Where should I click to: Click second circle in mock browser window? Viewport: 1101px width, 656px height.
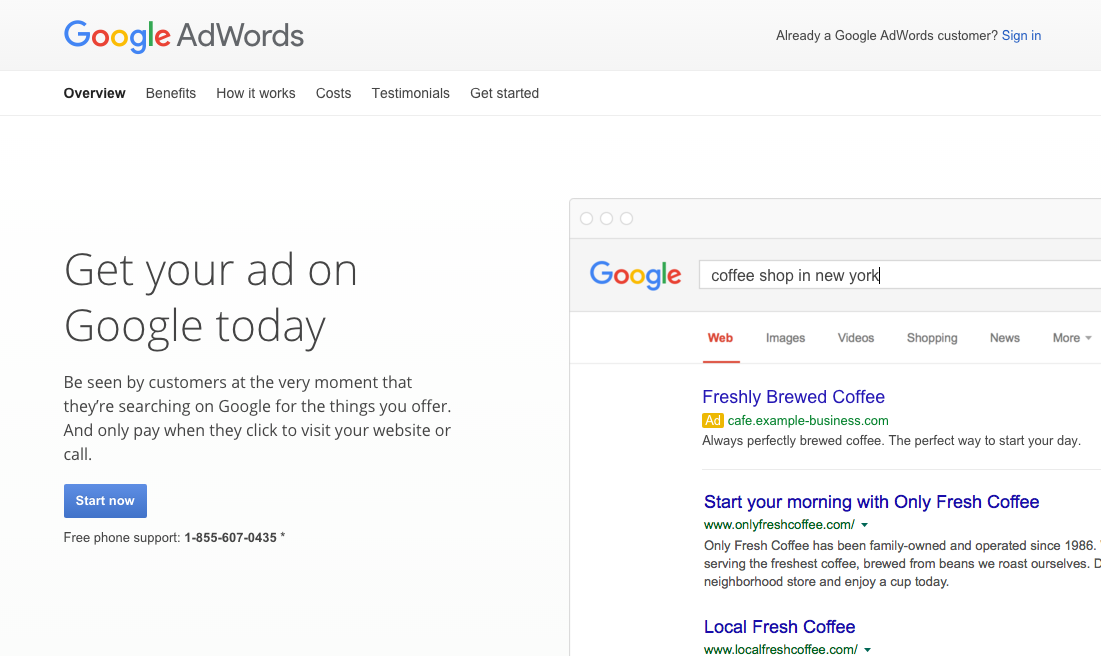point(607,218)
